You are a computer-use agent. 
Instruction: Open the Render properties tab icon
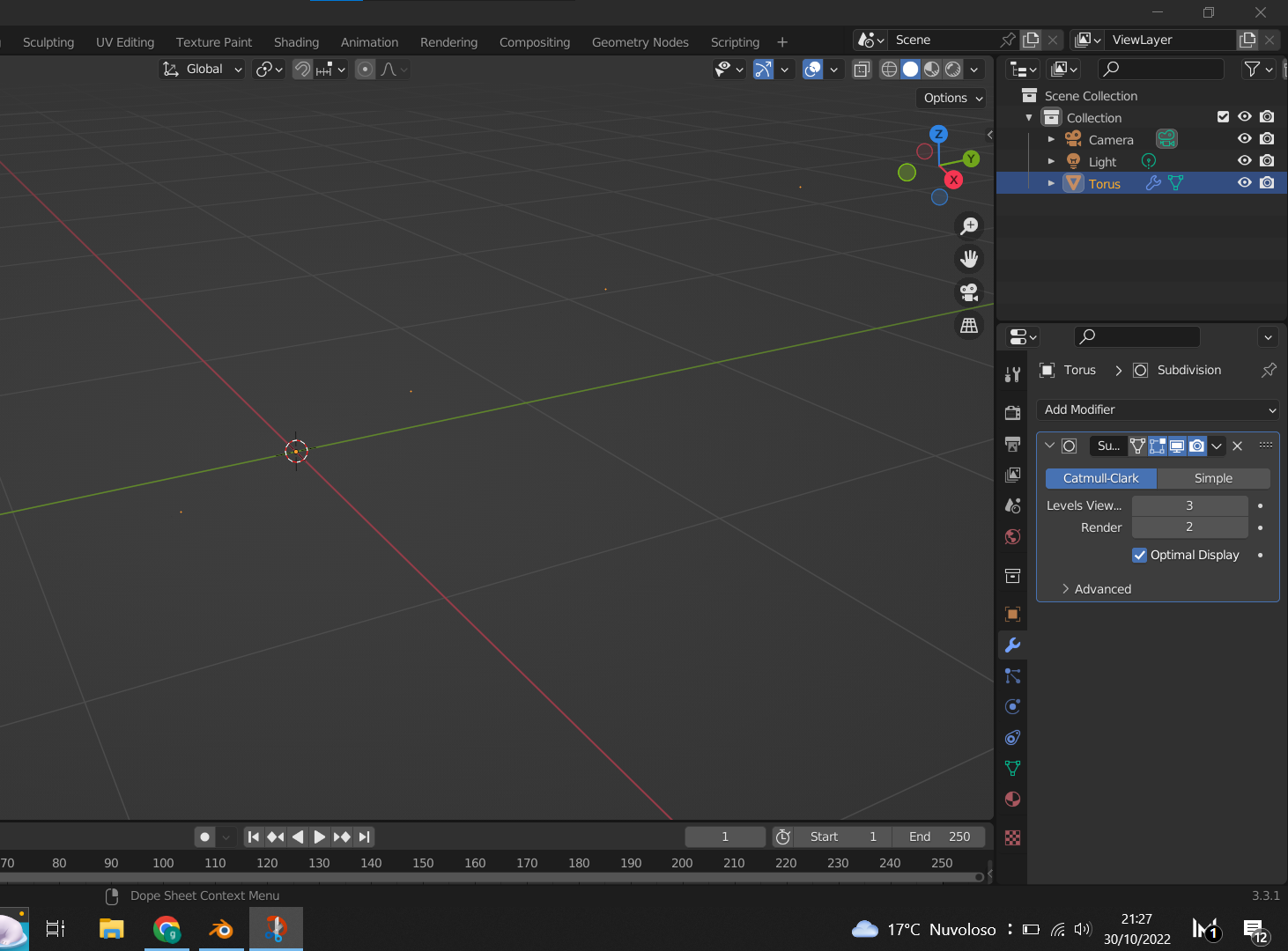click(1013, 413)
